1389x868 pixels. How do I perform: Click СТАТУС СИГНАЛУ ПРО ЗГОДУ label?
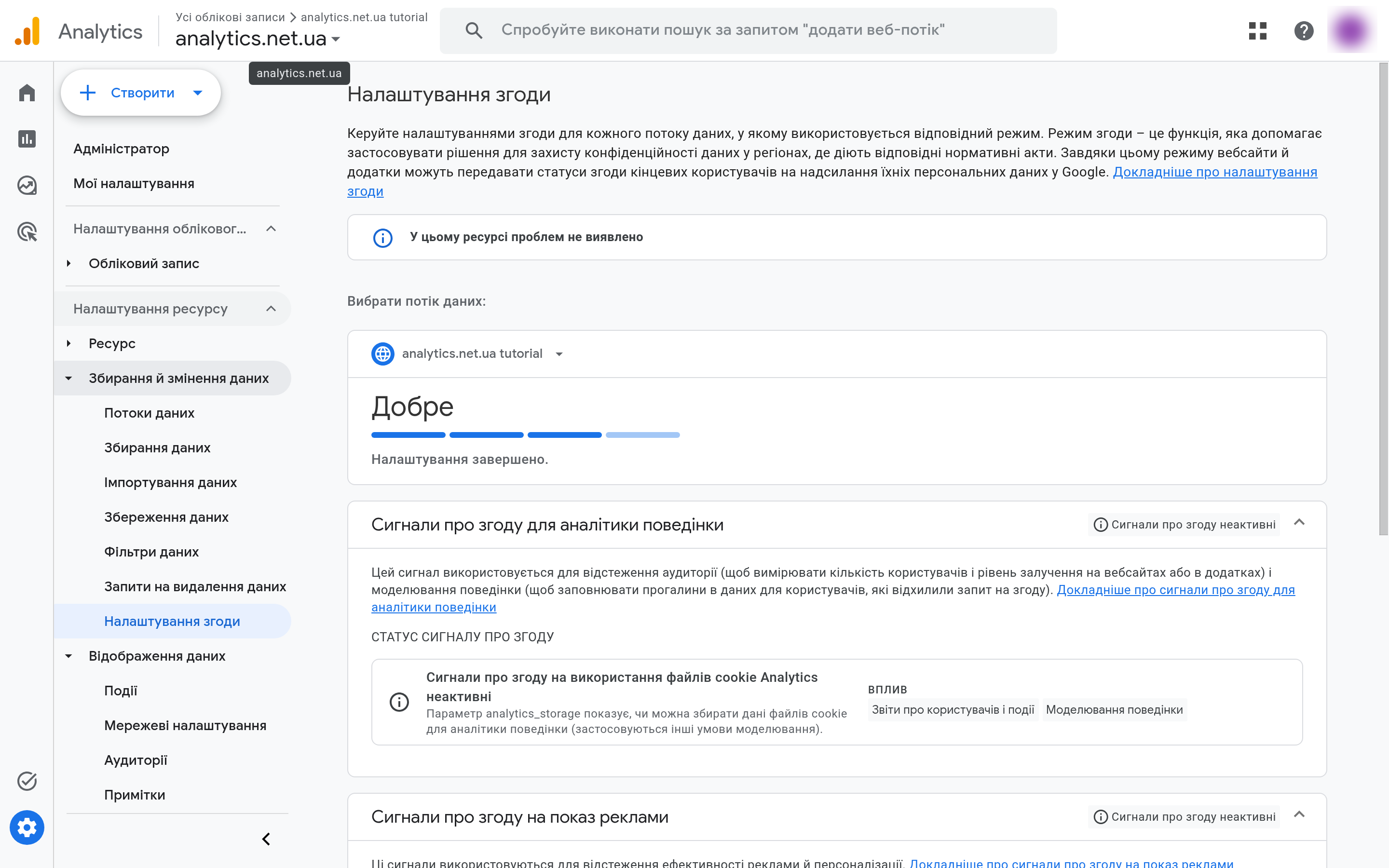463,637
